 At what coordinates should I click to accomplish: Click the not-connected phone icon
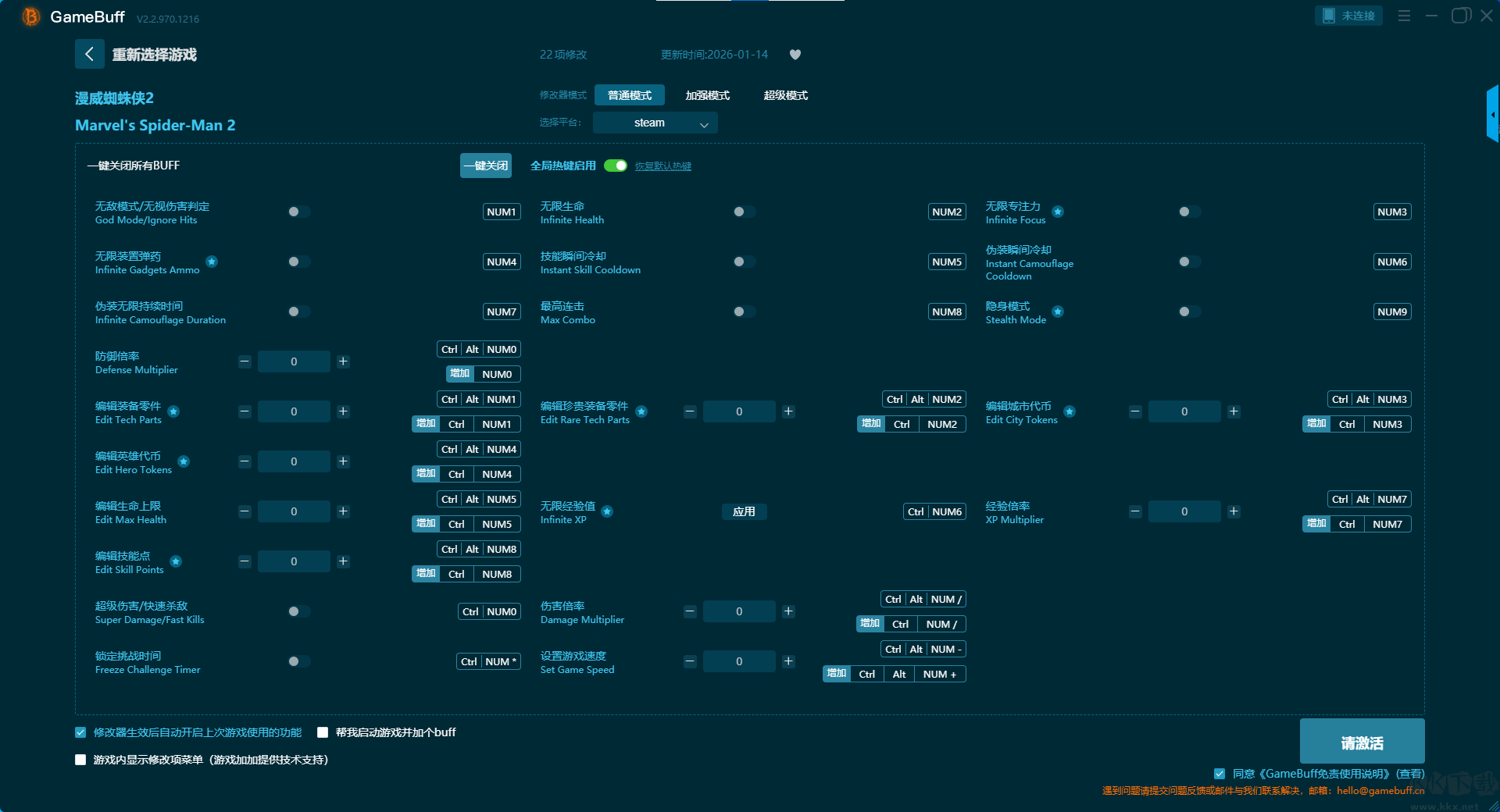pos(1328,16)
